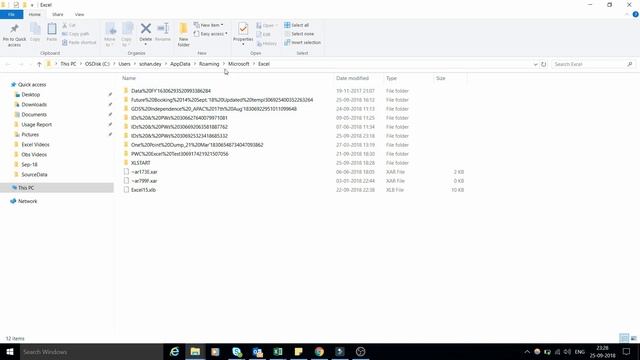The width and height of the screenshot is (640, 360).
Task: Open the Action Center notifications icon
Action: tap(627, 351)
